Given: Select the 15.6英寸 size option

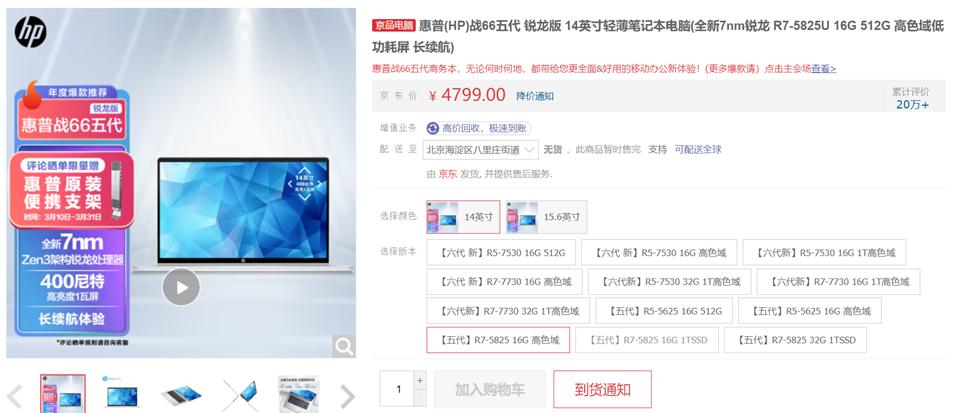Looking at the screenshot, I should point(546,217).
